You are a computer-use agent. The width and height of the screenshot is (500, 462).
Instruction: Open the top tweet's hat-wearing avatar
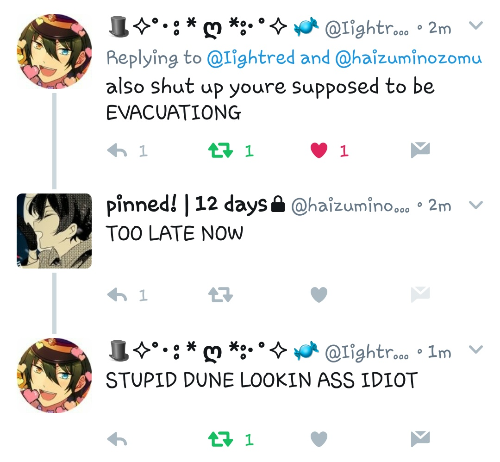[54, 51]
